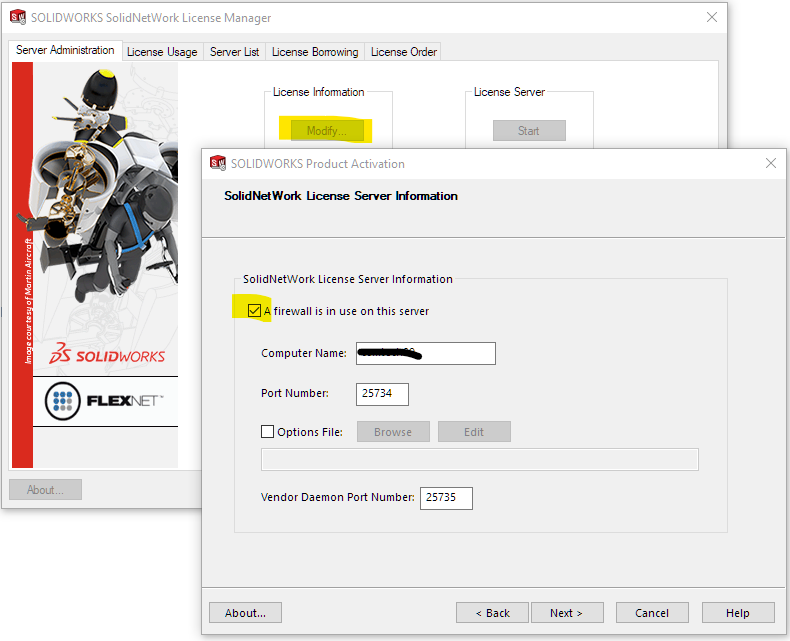Select the License Borrowing tab
The height and width of the screenshot is (641, 790).
click(314, 52)
